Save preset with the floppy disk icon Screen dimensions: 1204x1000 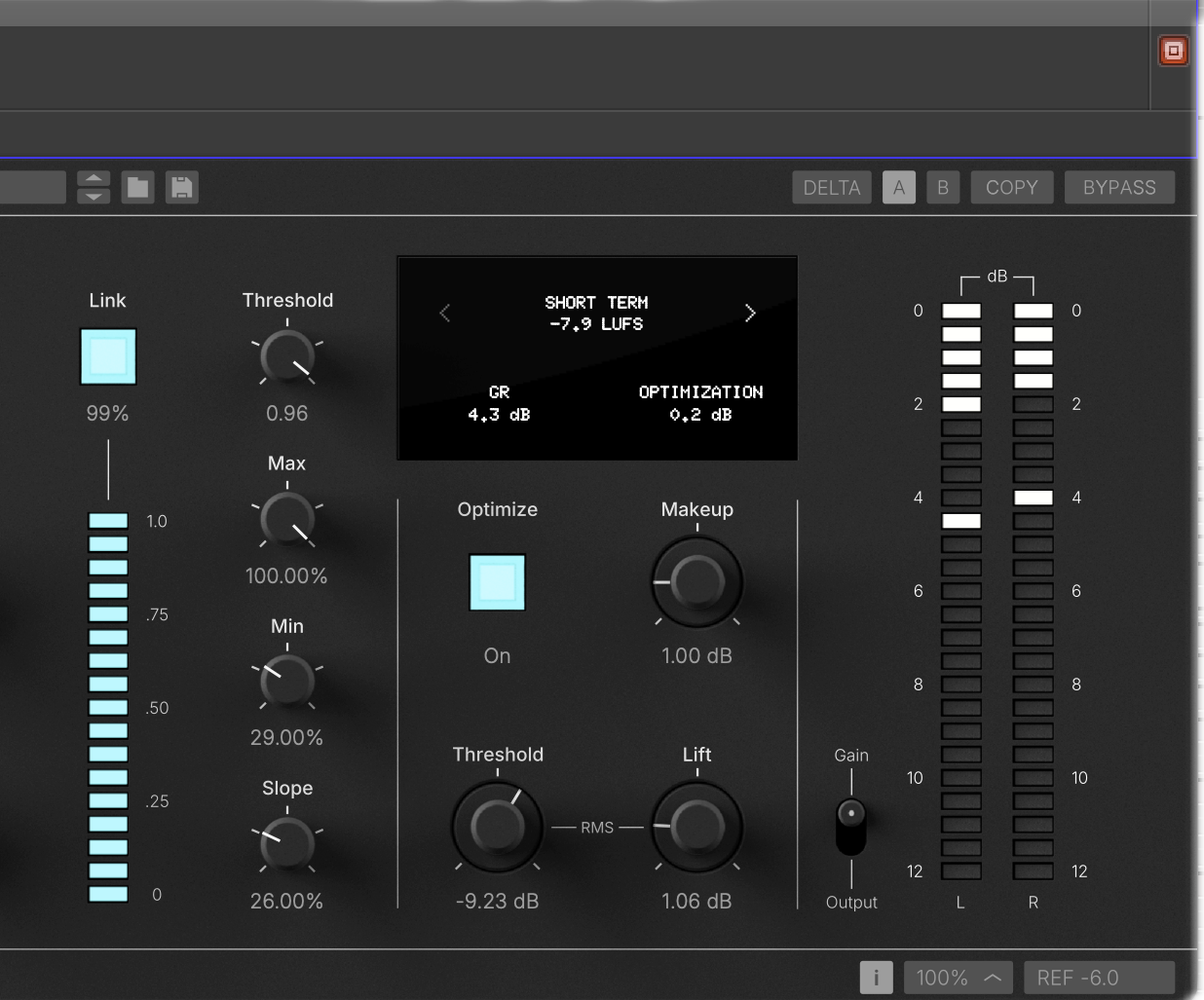pos(182,187)
